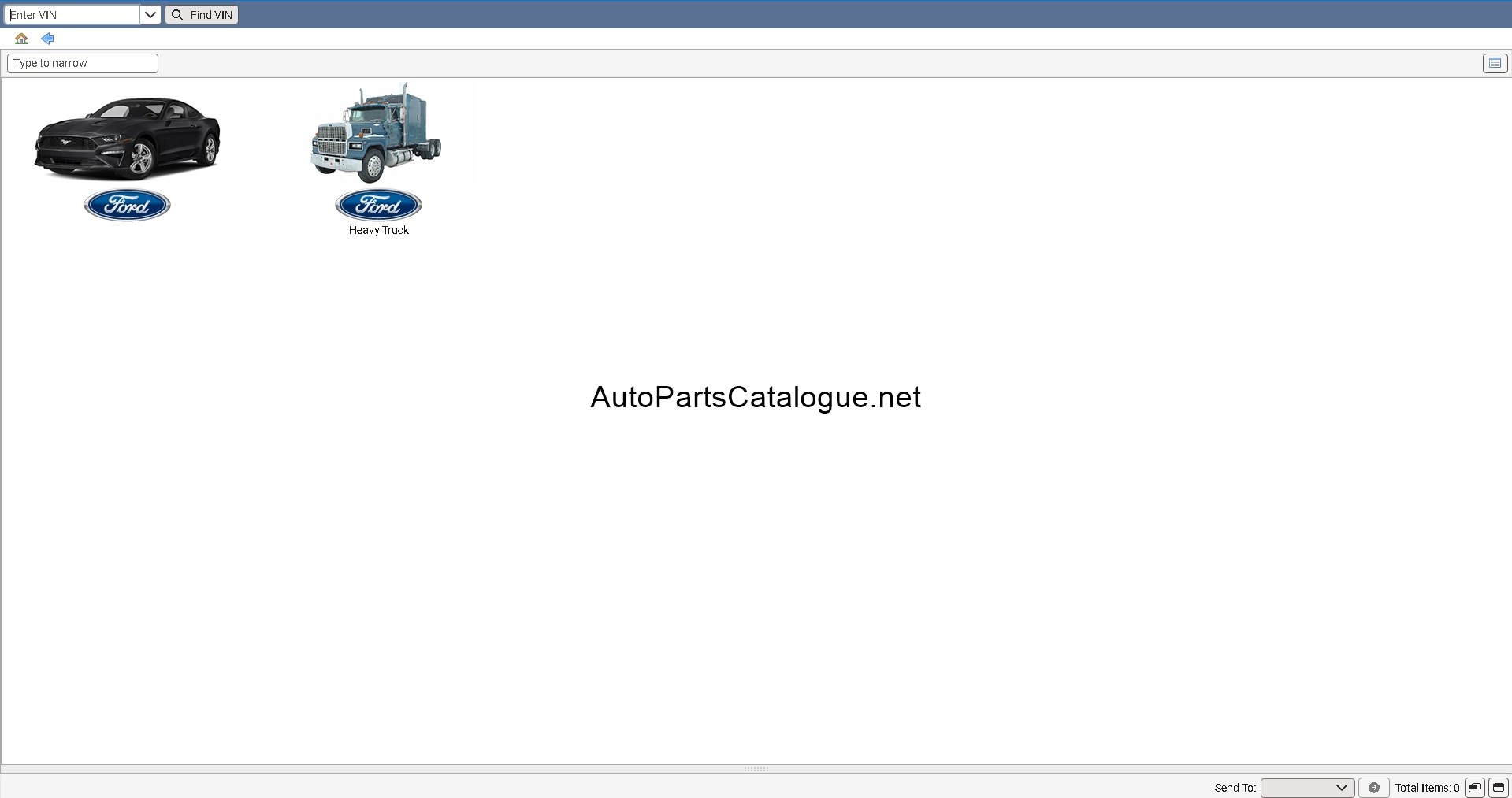Click the send arrow button beside Send To
1512x798 pixels.
tap(1374, 788)
